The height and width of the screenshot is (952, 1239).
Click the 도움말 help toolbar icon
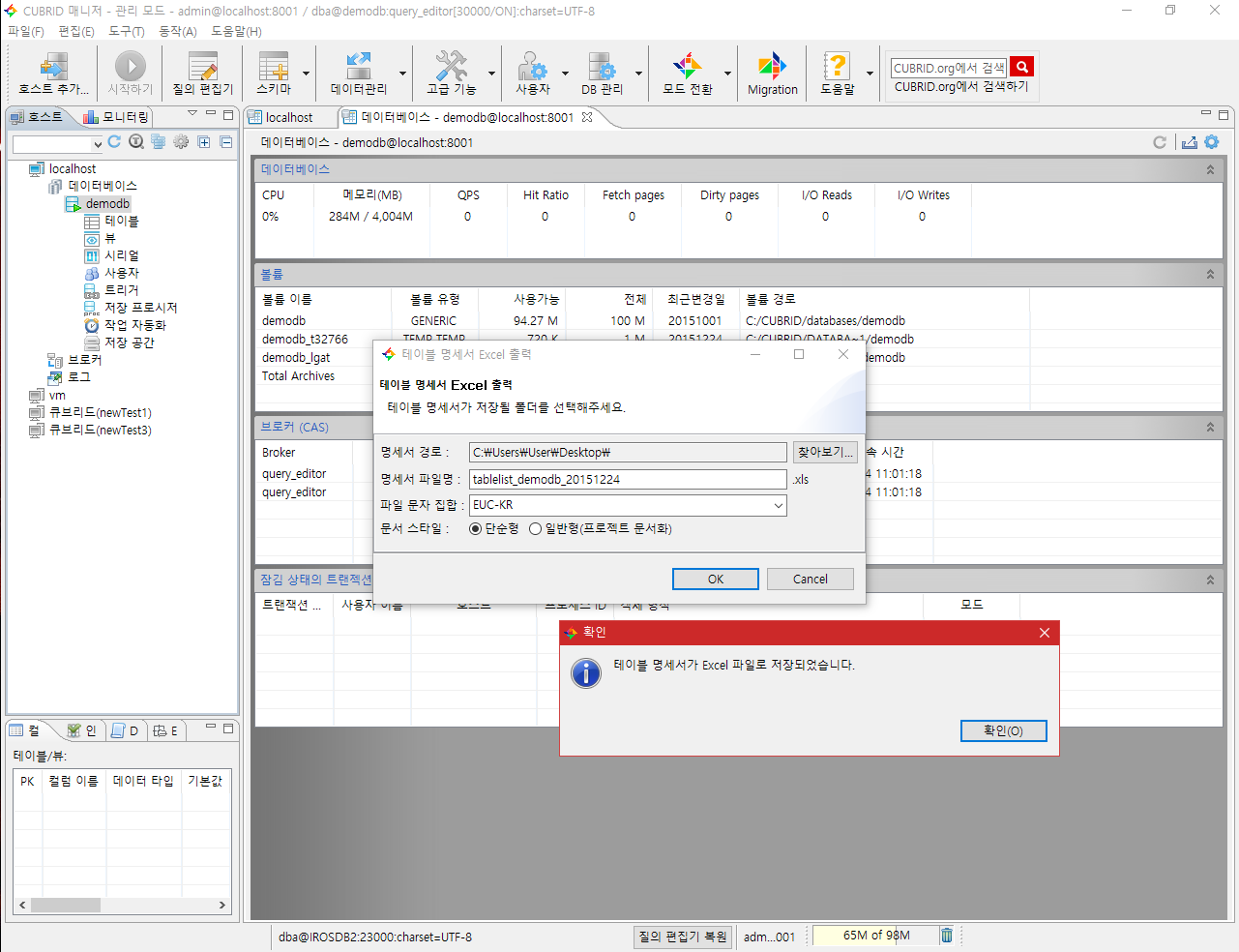[x=838, y=74]
